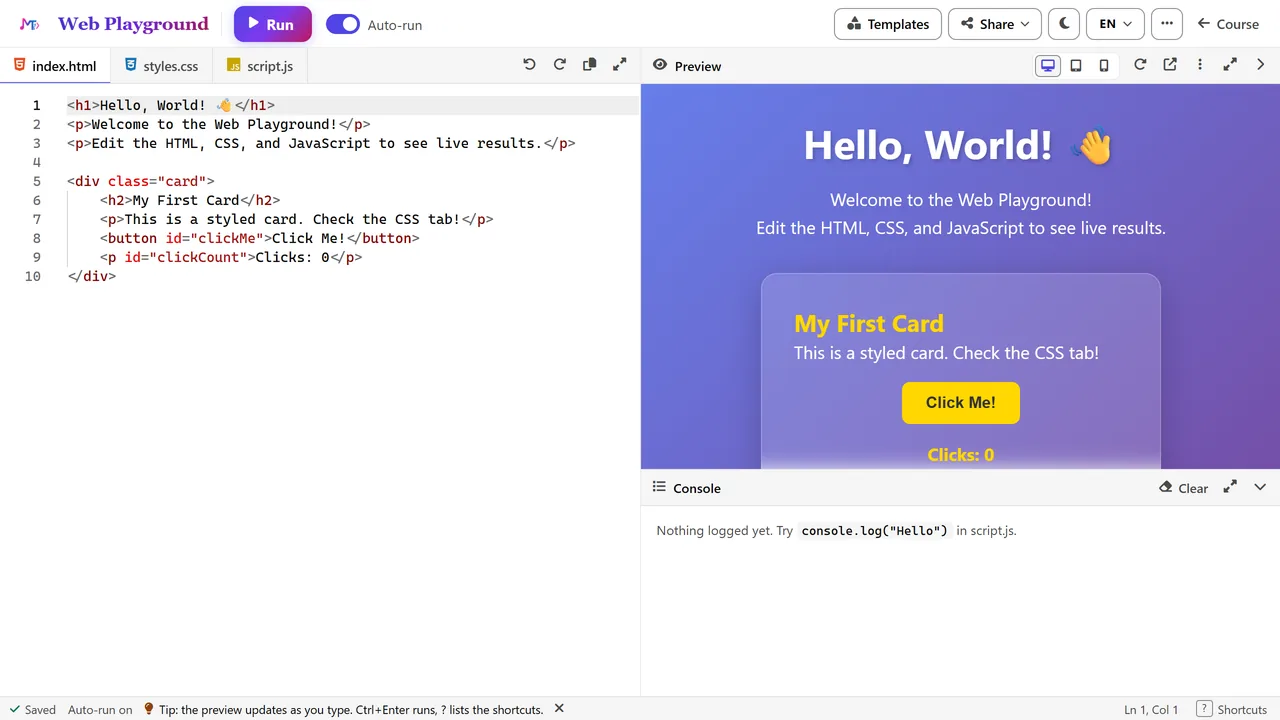The height and width of the screenshot is (720, 1280).
Task: Open the top bar ellipsis menu
Action: (x=1167, y=24)
